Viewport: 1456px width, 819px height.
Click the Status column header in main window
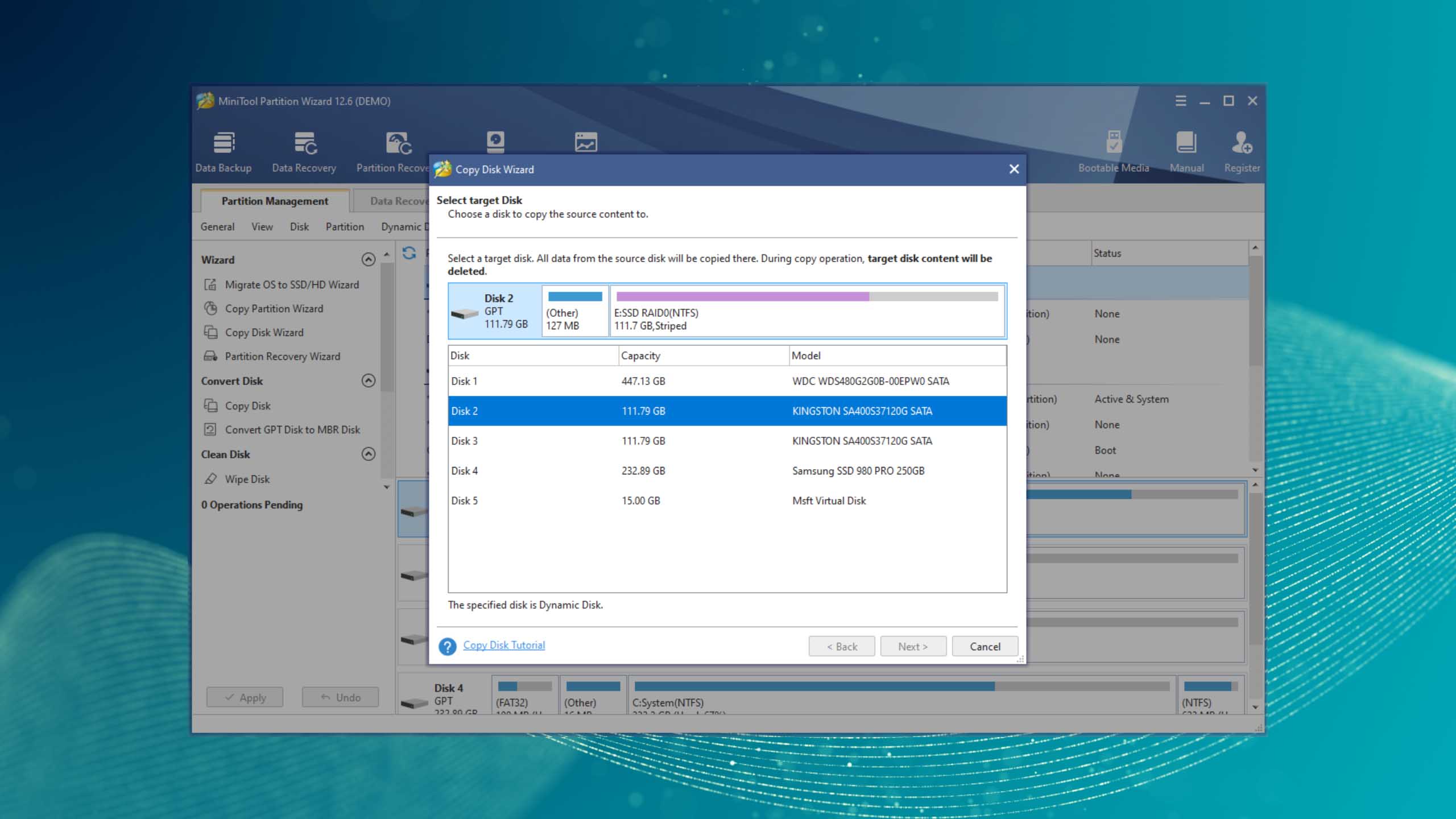point(1169,253)
